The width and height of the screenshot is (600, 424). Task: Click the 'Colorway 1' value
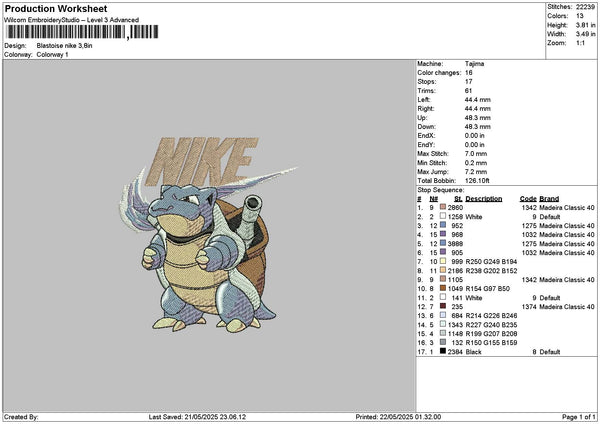[x=52, y=55]
